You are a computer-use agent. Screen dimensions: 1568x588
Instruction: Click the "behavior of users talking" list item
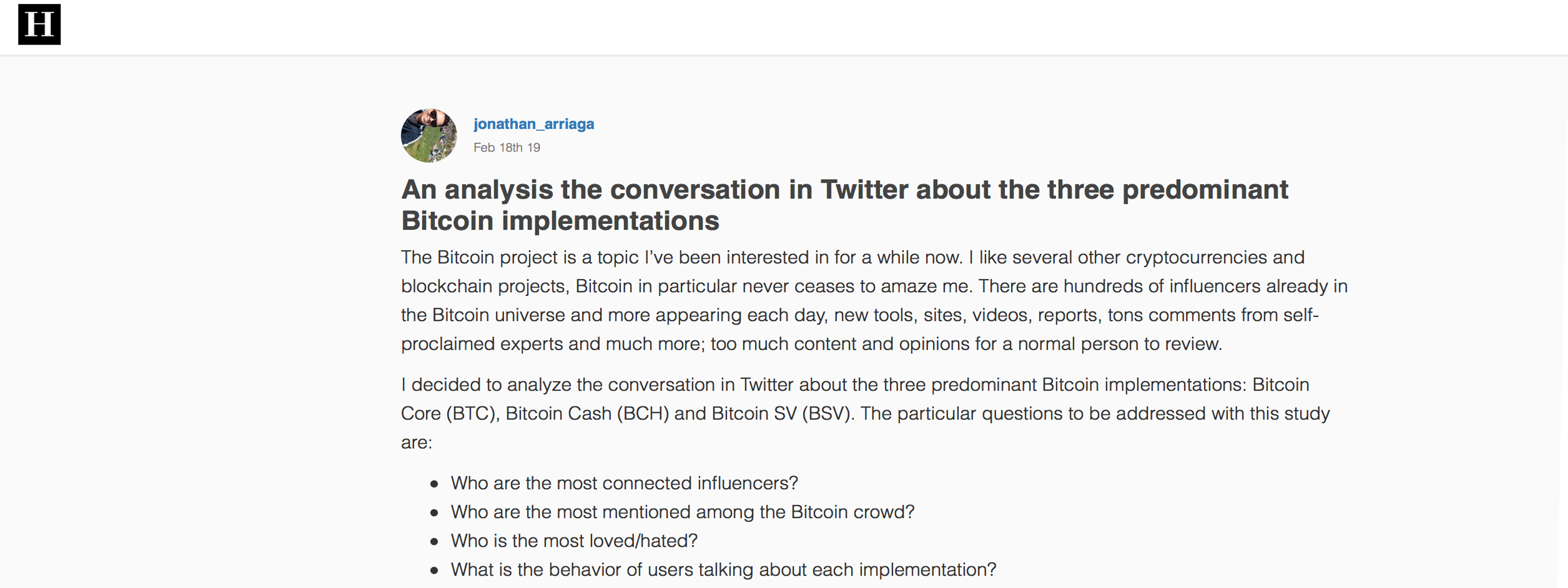723,570
